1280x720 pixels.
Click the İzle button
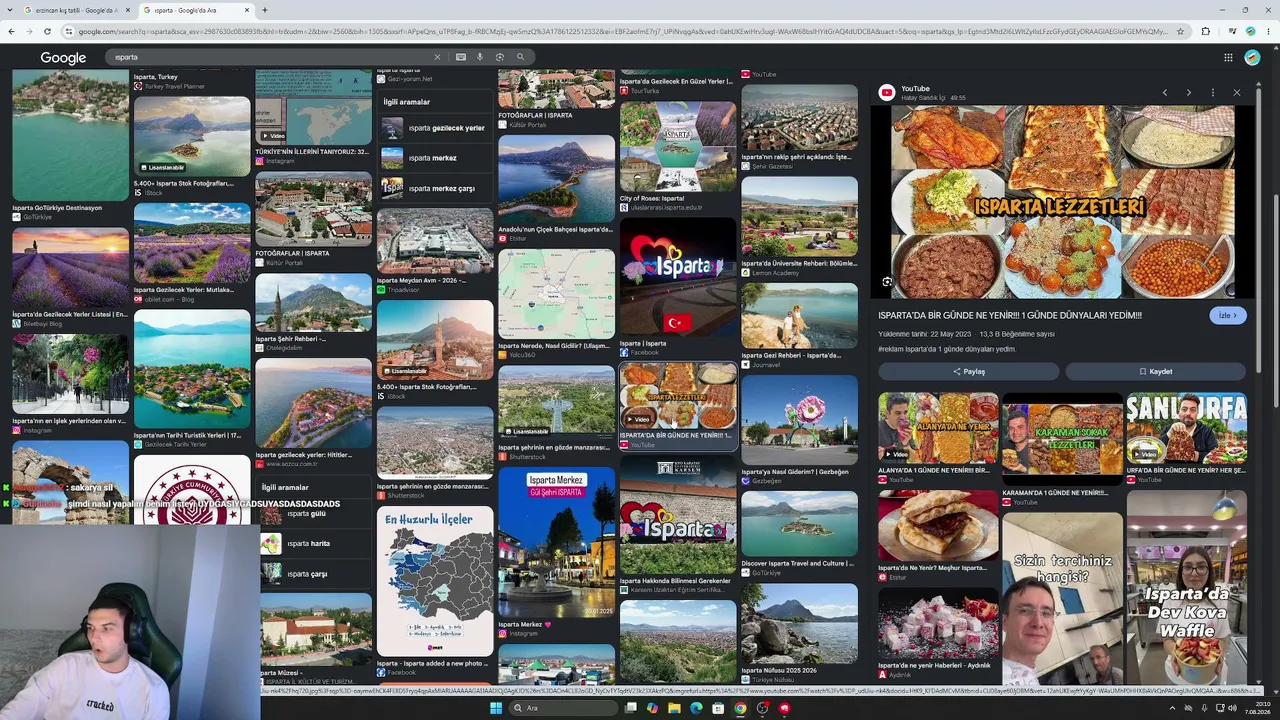coord(1228,315)
